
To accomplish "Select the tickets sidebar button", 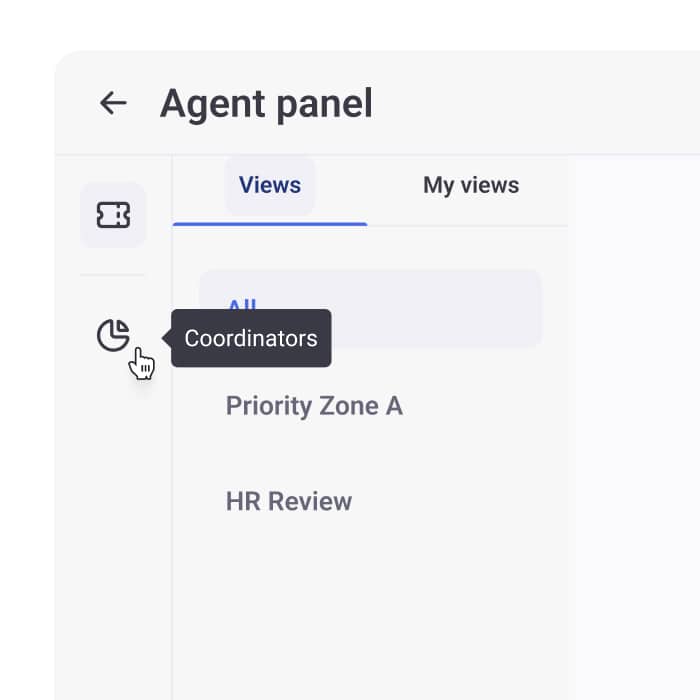I will coord(113,215).
